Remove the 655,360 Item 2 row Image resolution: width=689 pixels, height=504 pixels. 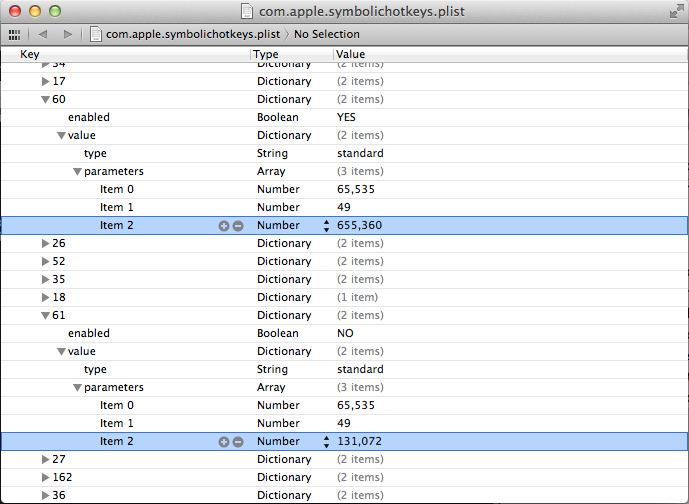tap(238, 226)
